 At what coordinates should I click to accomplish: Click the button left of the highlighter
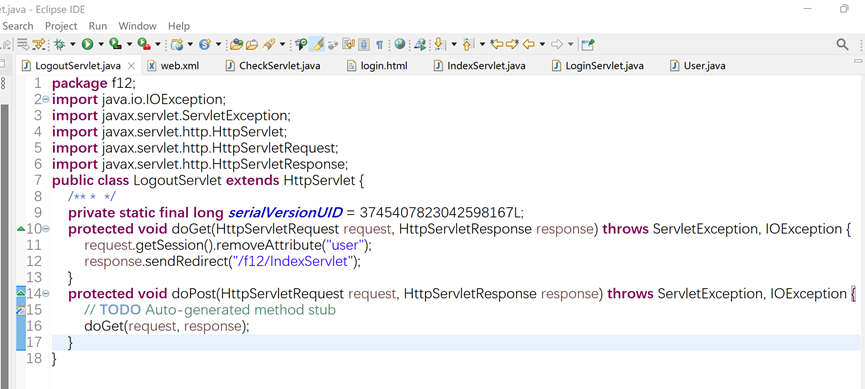(x=301, y=44)
